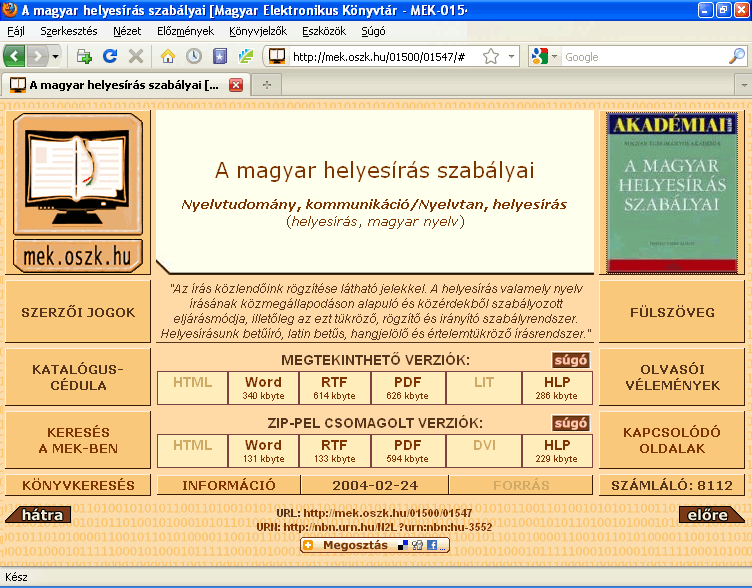Click the stop loading X icon
The height and width of the screenshot is (588, 752).
tap(135, 56)
